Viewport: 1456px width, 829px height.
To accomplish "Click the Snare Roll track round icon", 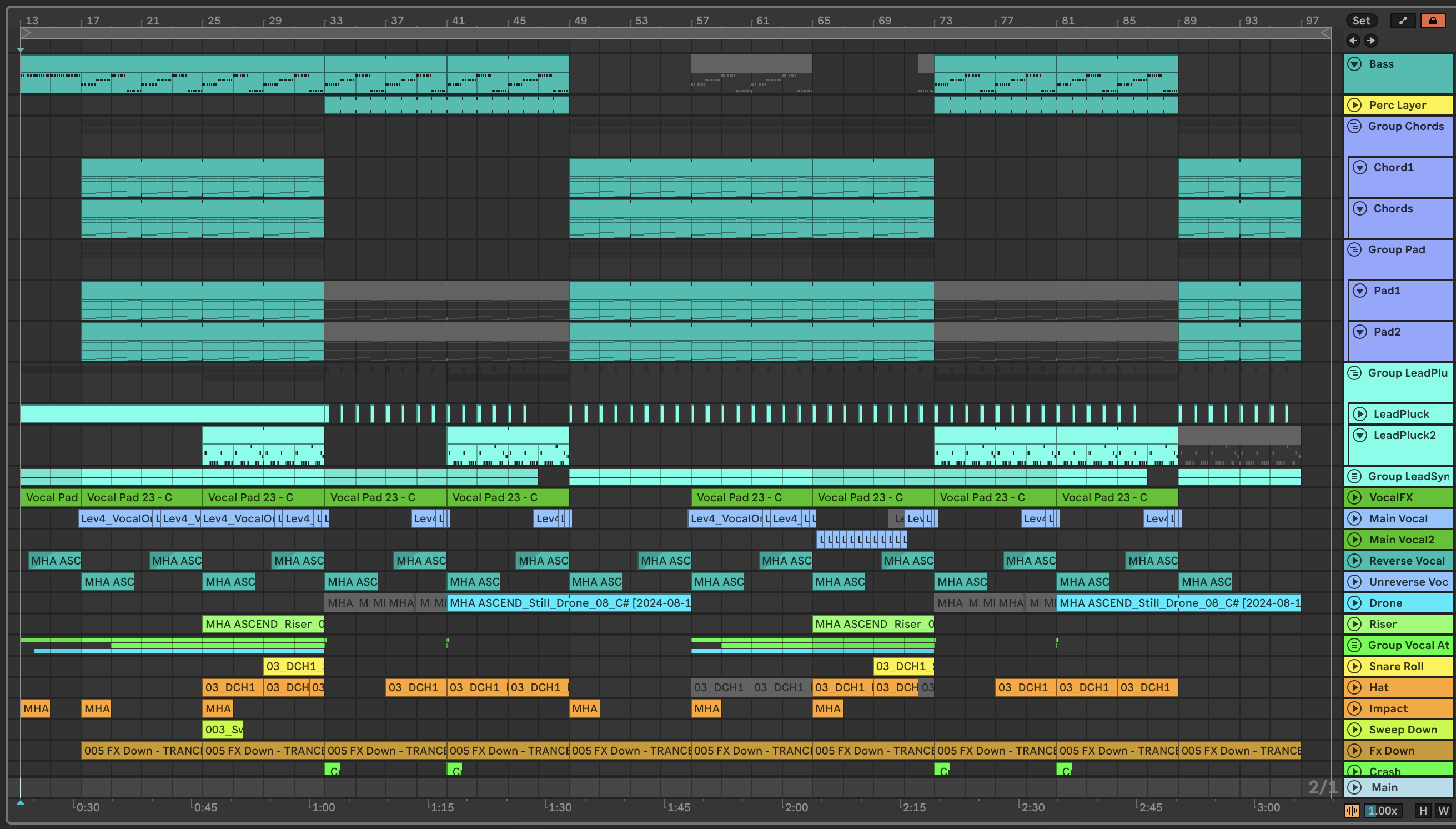I will click(1355, 666).
